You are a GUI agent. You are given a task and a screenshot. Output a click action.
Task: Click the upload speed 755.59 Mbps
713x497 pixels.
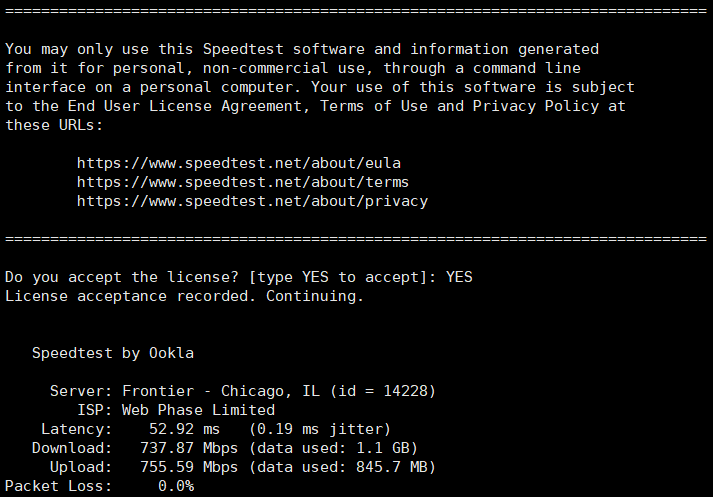tap(189, 467)
